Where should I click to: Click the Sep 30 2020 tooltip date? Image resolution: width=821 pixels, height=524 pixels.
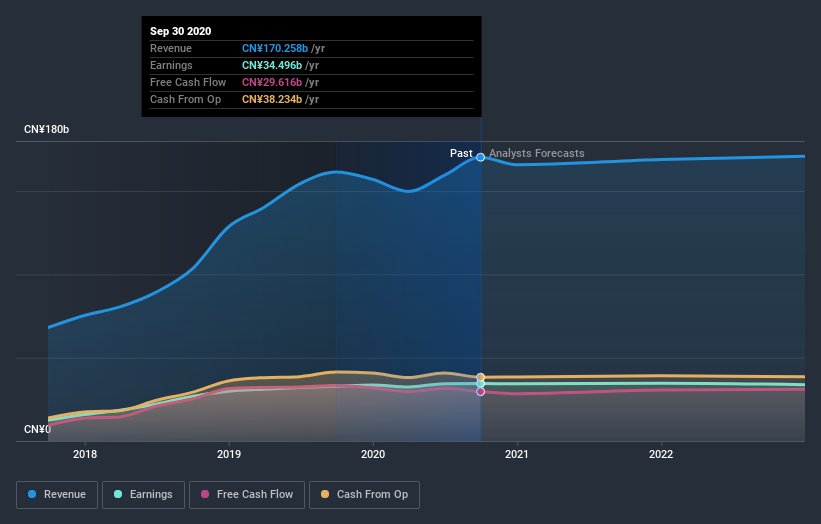[x=181, y=31]
